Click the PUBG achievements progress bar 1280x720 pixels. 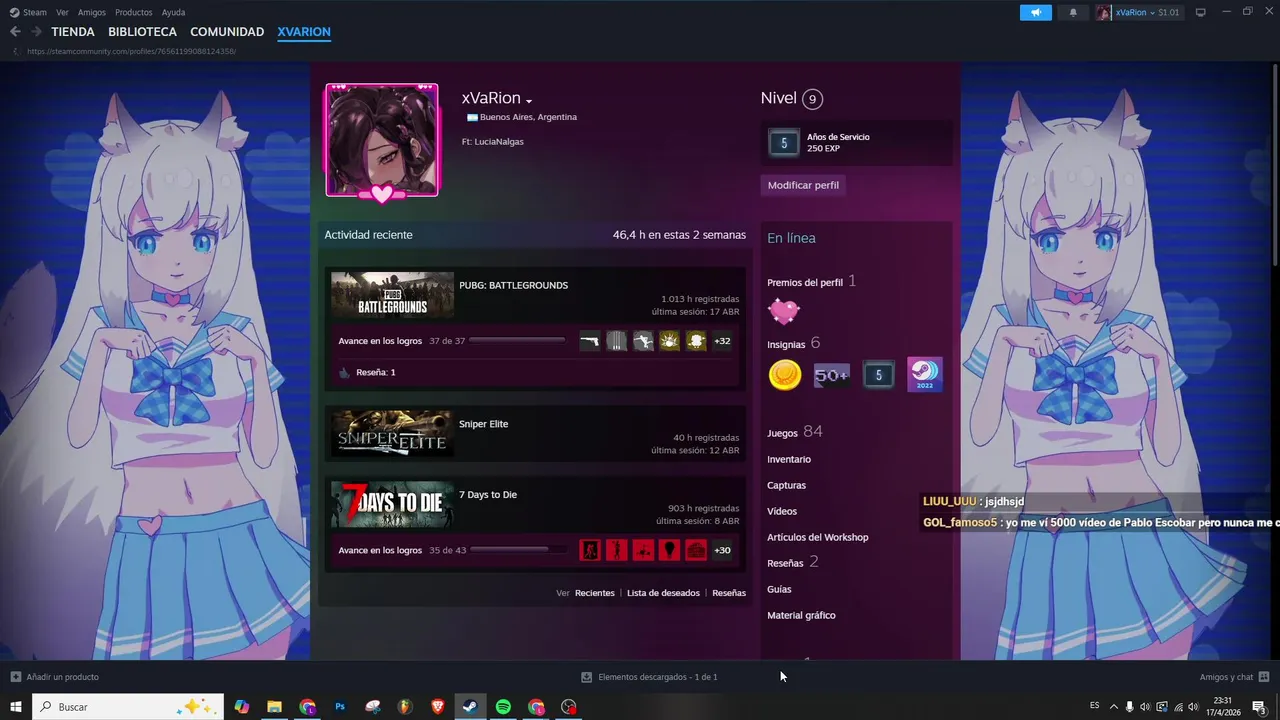[517, 341]
